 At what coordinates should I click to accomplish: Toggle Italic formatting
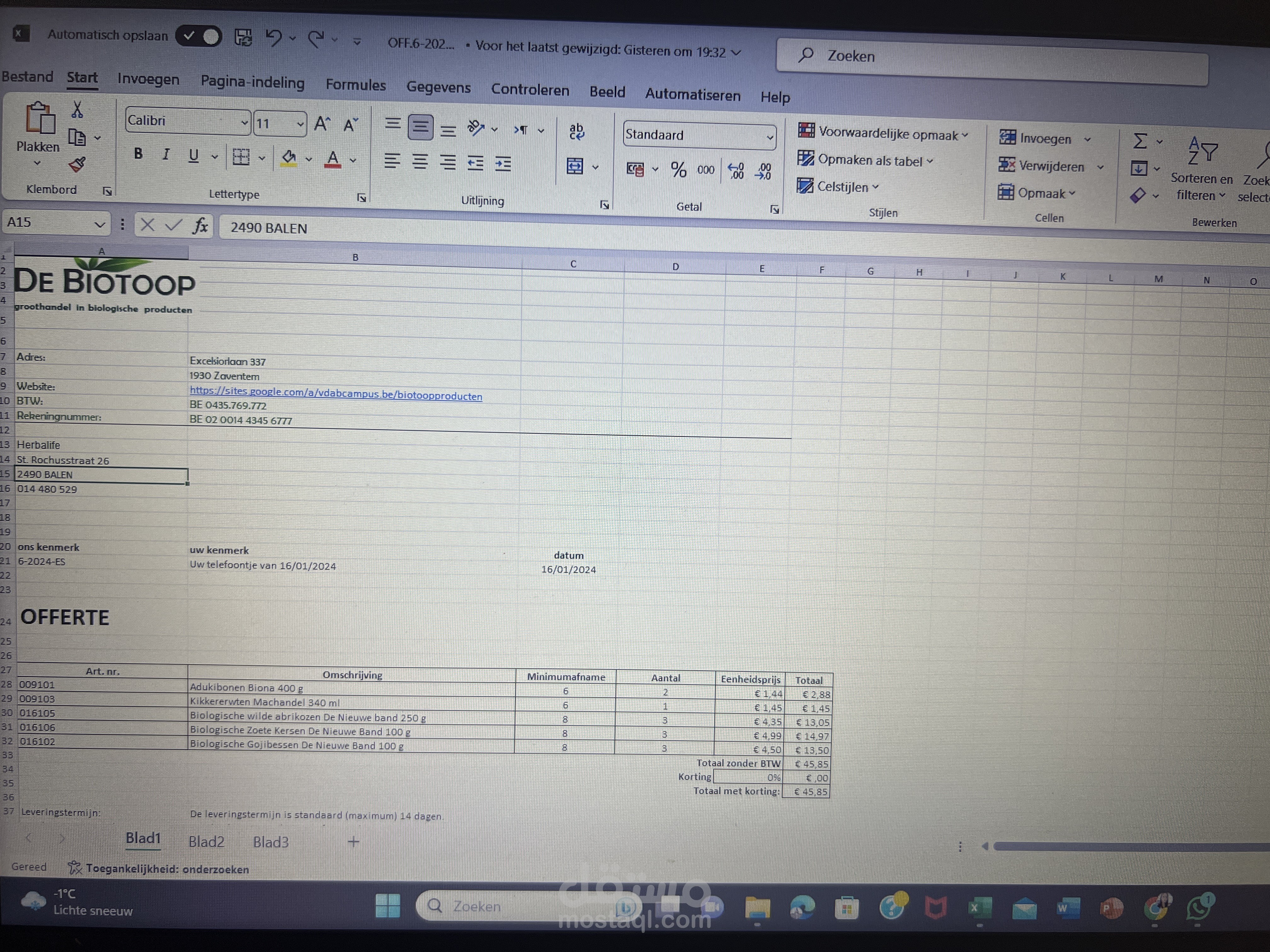pyautogui.click(x=166, y=154)
